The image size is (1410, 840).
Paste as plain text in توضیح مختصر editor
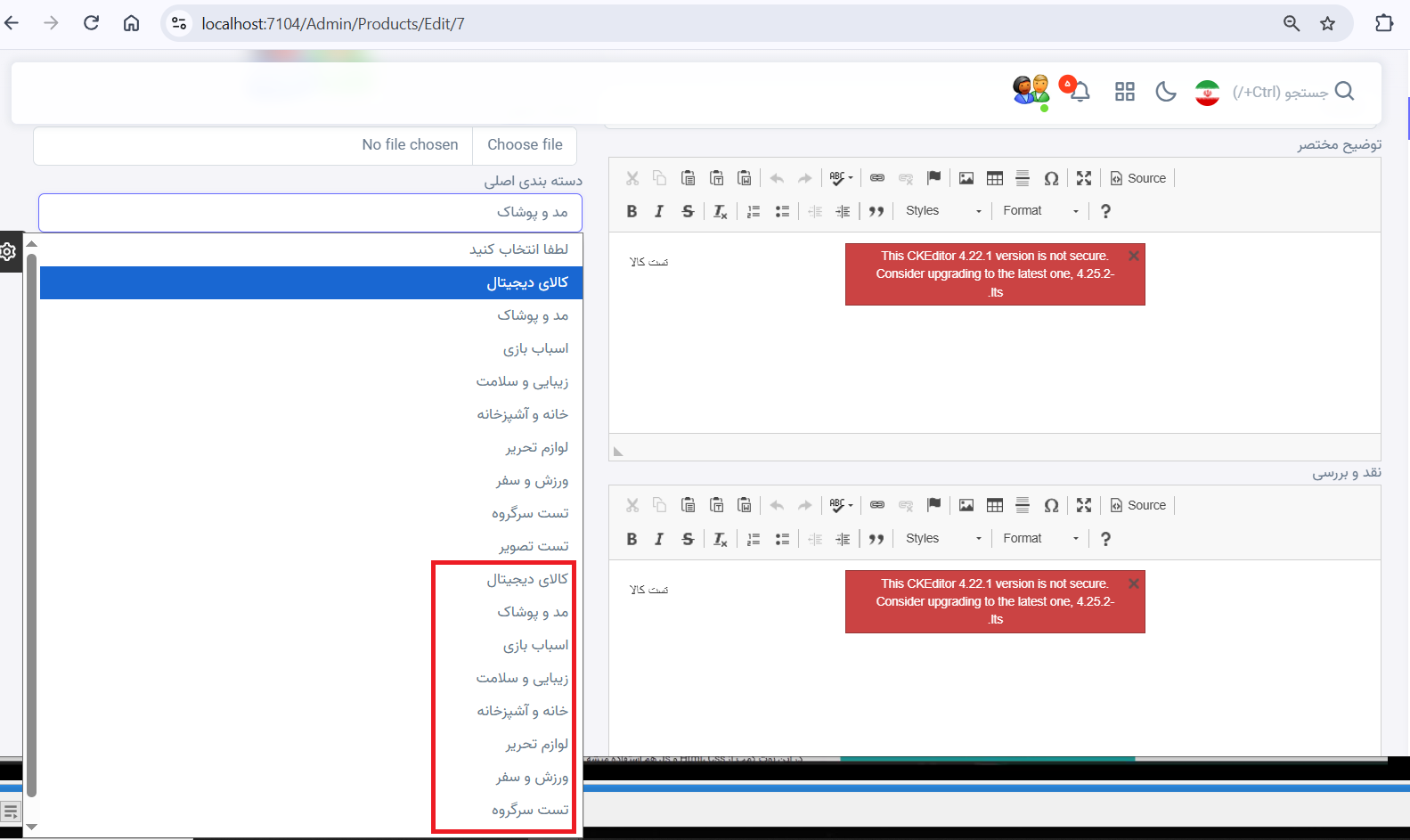coord(716,178)
